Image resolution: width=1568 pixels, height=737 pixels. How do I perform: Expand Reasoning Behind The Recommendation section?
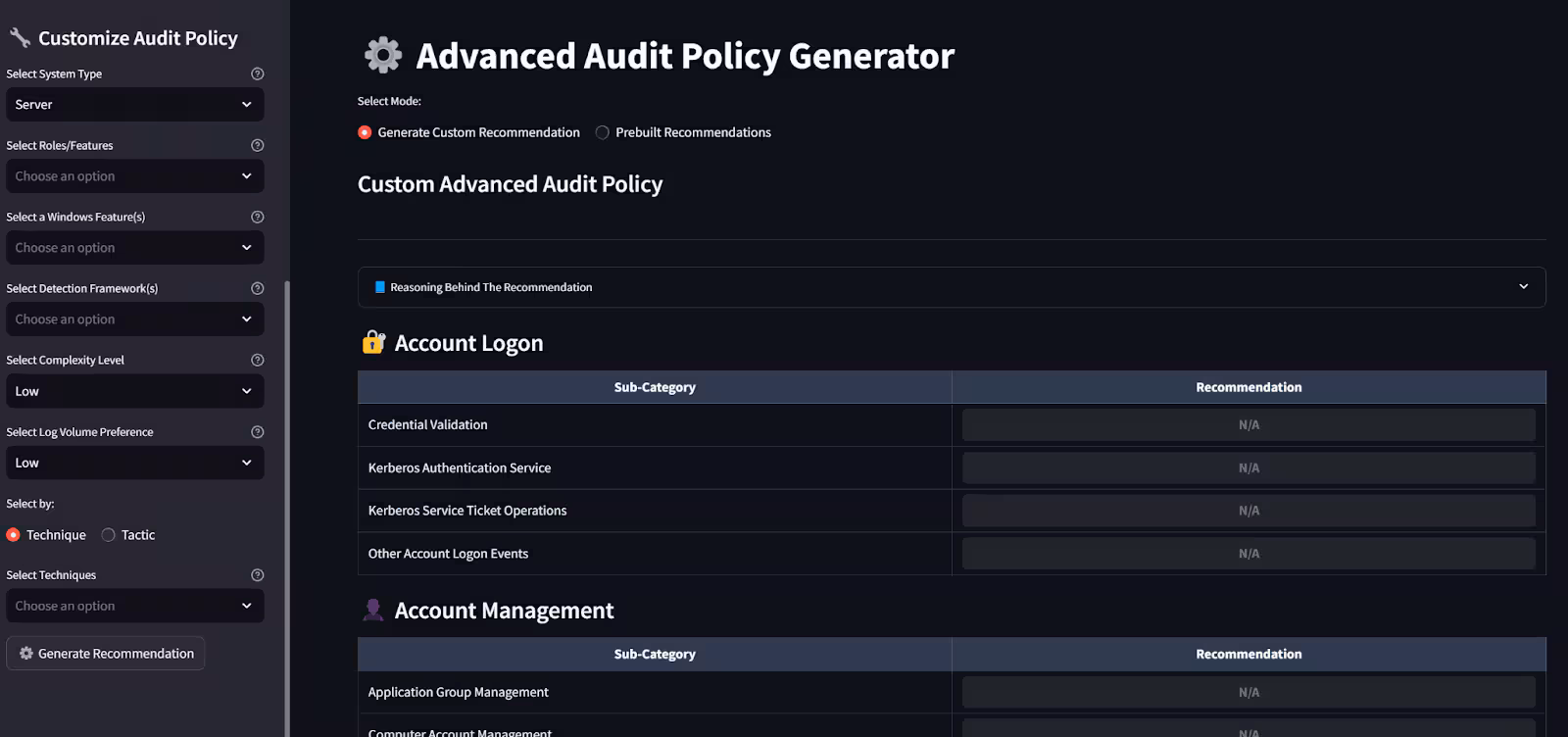pyautogui.click(x=951, y=287)
